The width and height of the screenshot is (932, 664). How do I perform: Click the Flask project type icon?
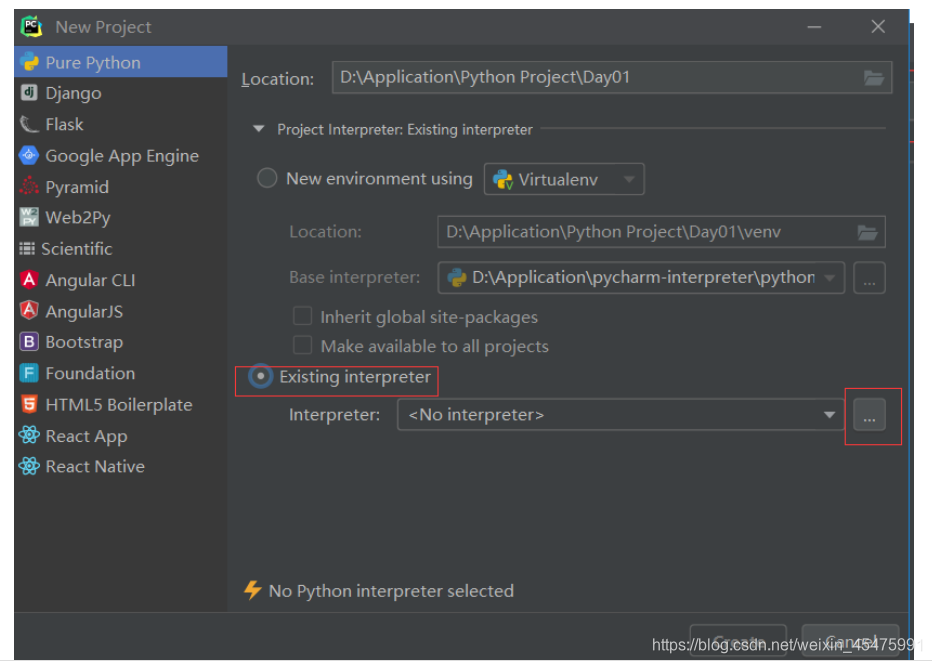(x=29, y=124)
